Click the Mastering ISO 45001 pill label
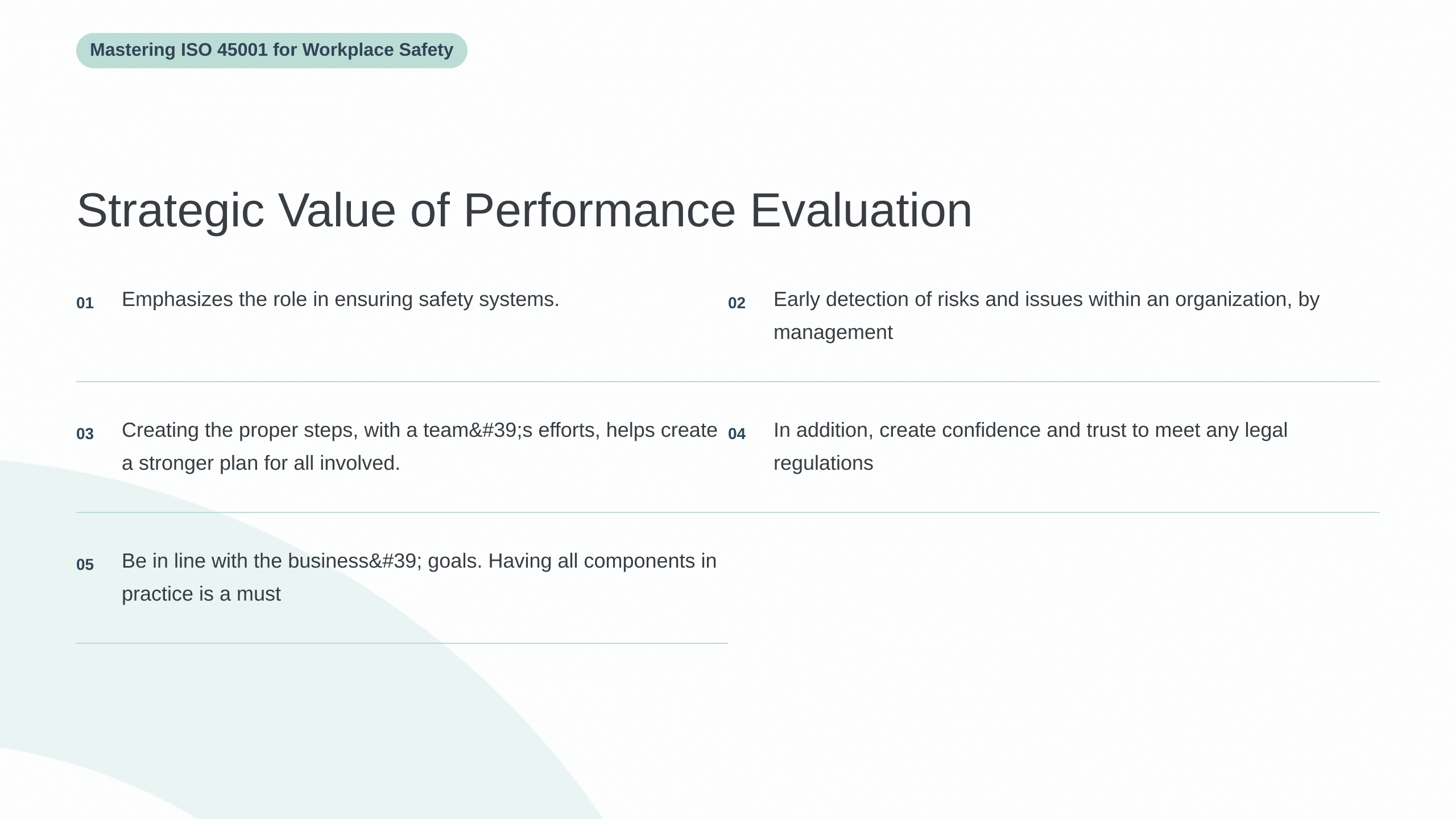The width and height of the screenshot is (1456, 819). point(271,50)
